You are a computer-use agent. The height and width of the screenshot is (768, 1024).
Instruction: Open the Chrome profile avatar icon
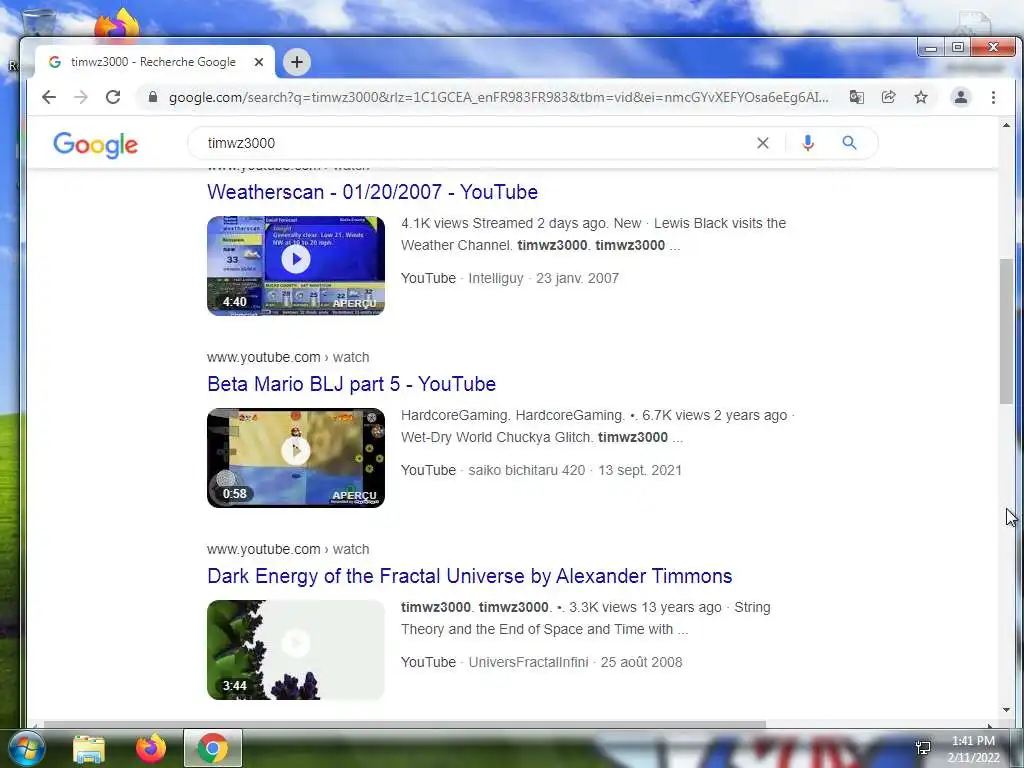961,97
